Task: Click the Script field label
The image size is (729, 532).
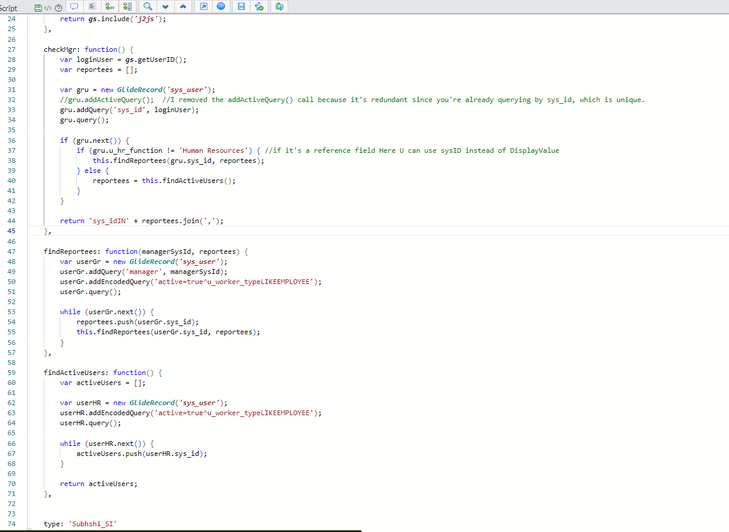Action: point(8,8)
